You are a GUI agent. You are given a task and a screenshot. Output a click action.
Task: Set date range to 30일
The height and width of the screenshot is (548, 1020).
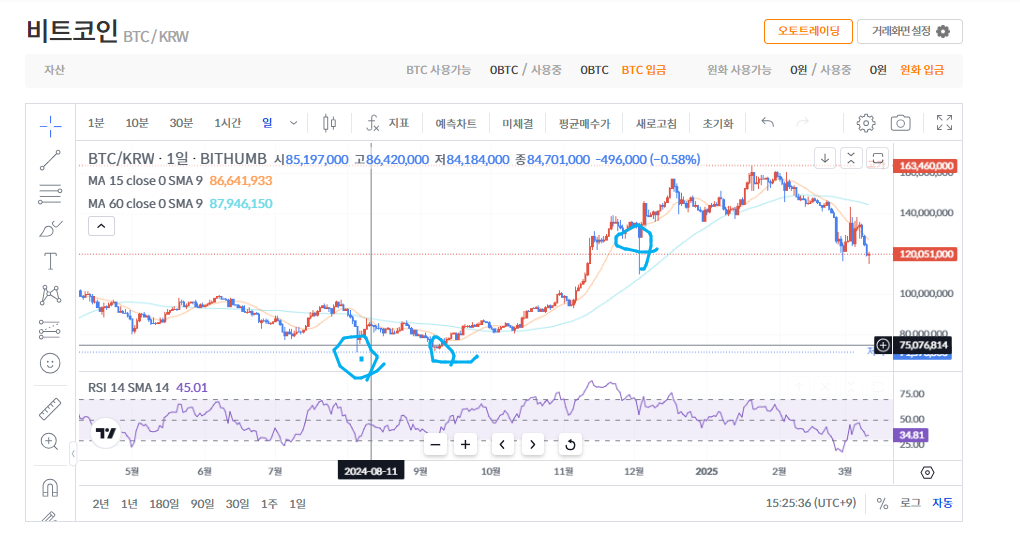pos(237,504)
